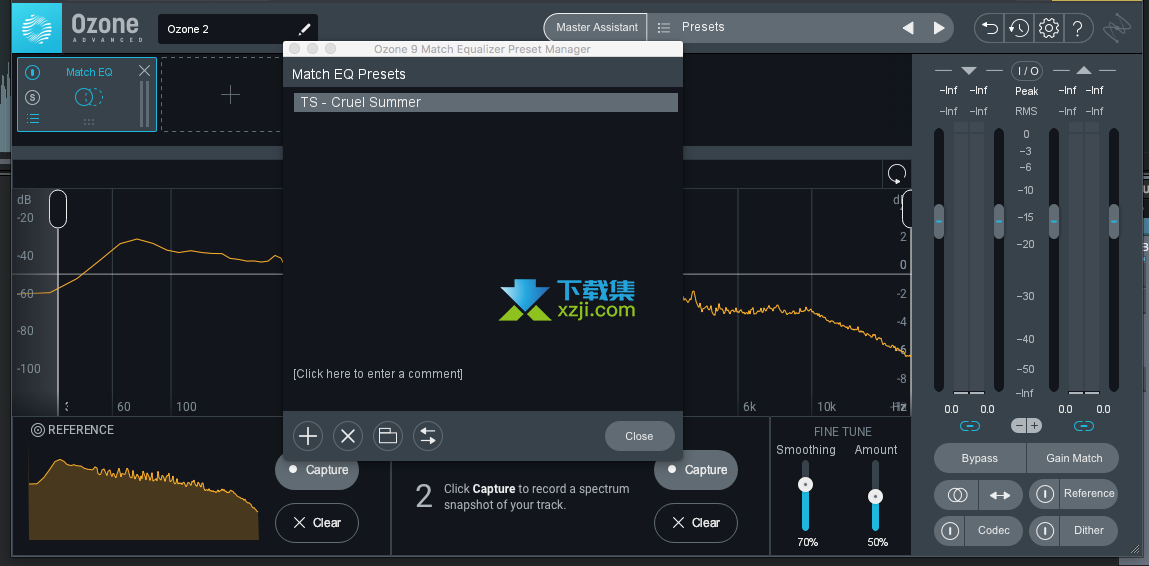Toggle the Reference power button
The image size is (1149, 566).
point(1045,495)
